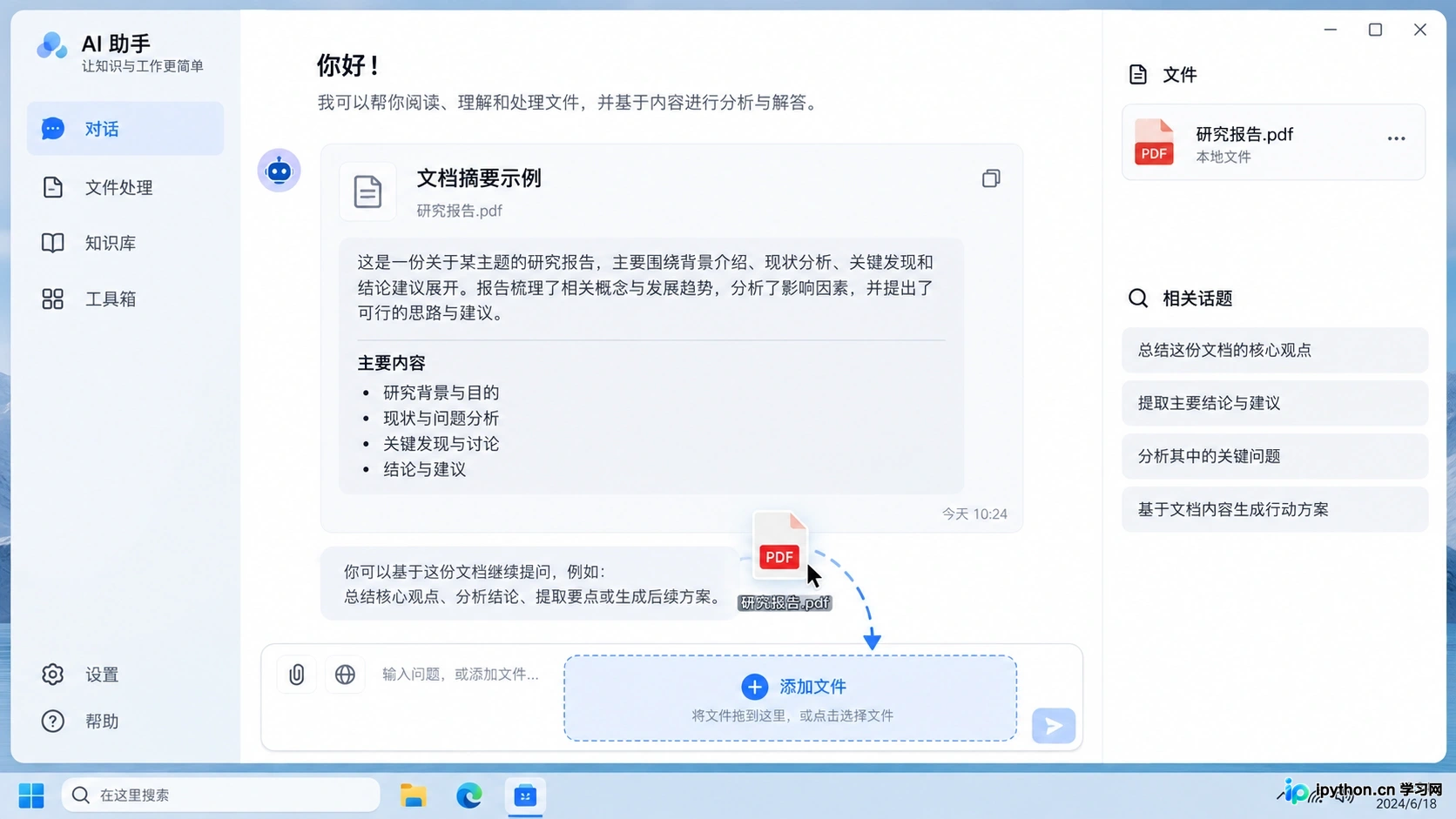Maximize the AI 助手 window
The image size is (1456, 819).
coord(1375,30)
